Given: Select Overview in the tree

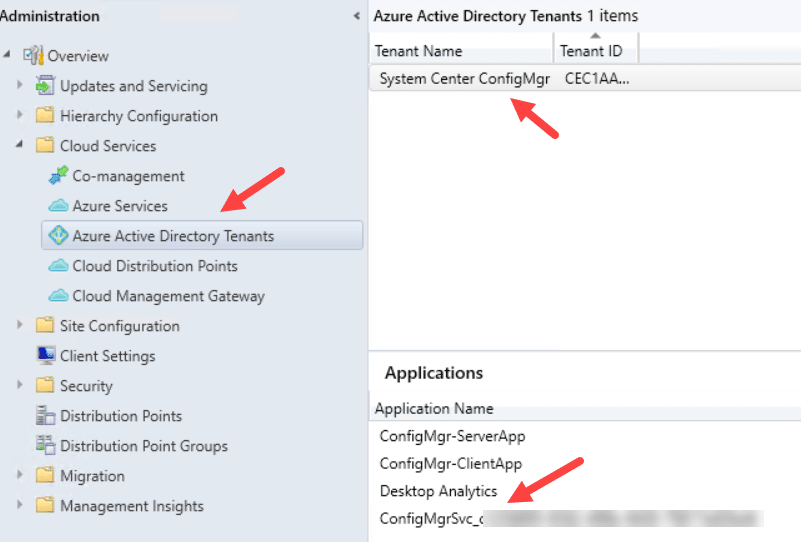Looking at the screenshot, I should [x=78, y=56].
